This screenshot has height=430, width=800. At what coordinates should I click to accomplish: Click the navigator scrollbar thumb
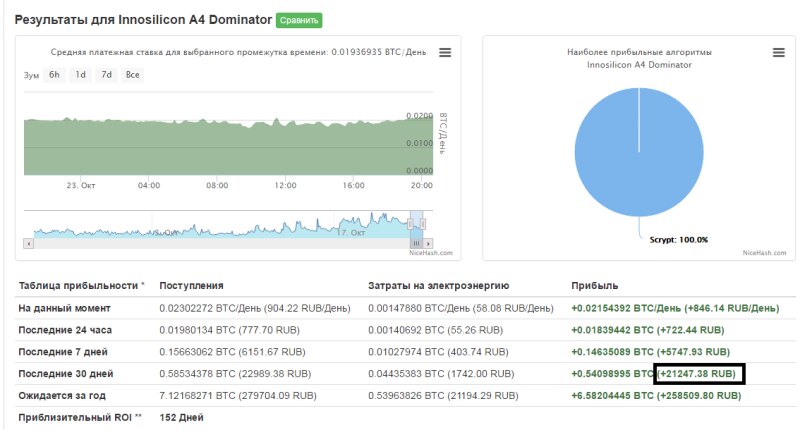click(416, 243)
